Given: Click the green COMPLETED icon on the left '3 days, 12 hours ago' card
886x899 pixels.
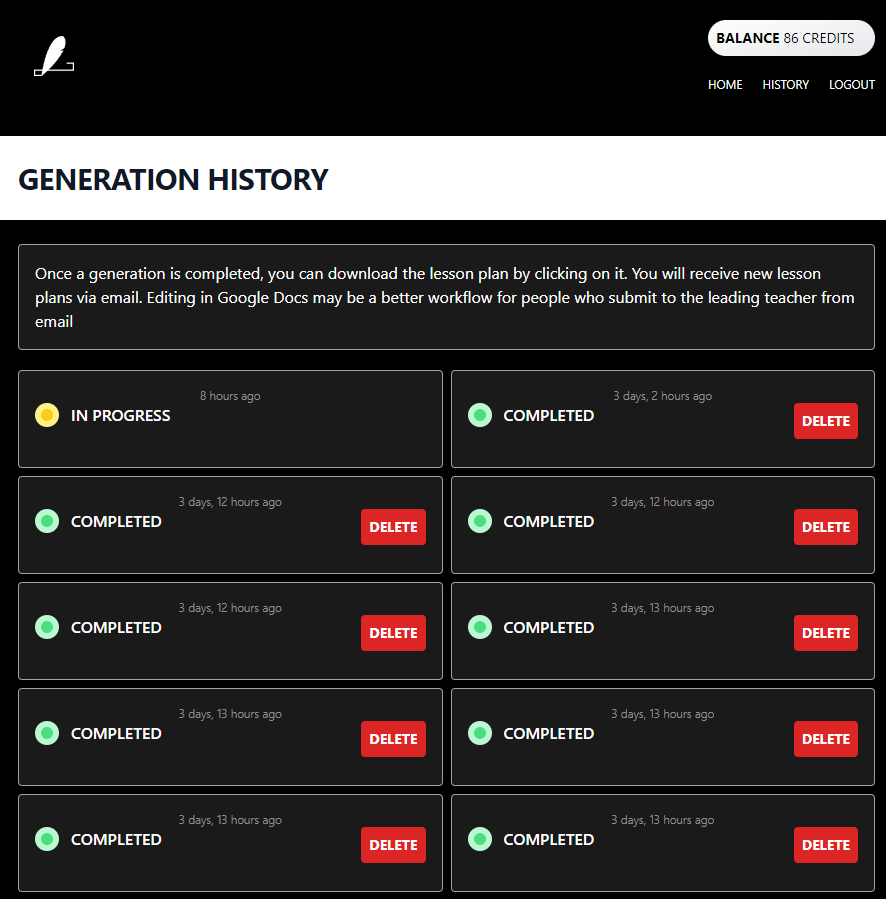Looking at the screenshot, I should click(47, 521).
